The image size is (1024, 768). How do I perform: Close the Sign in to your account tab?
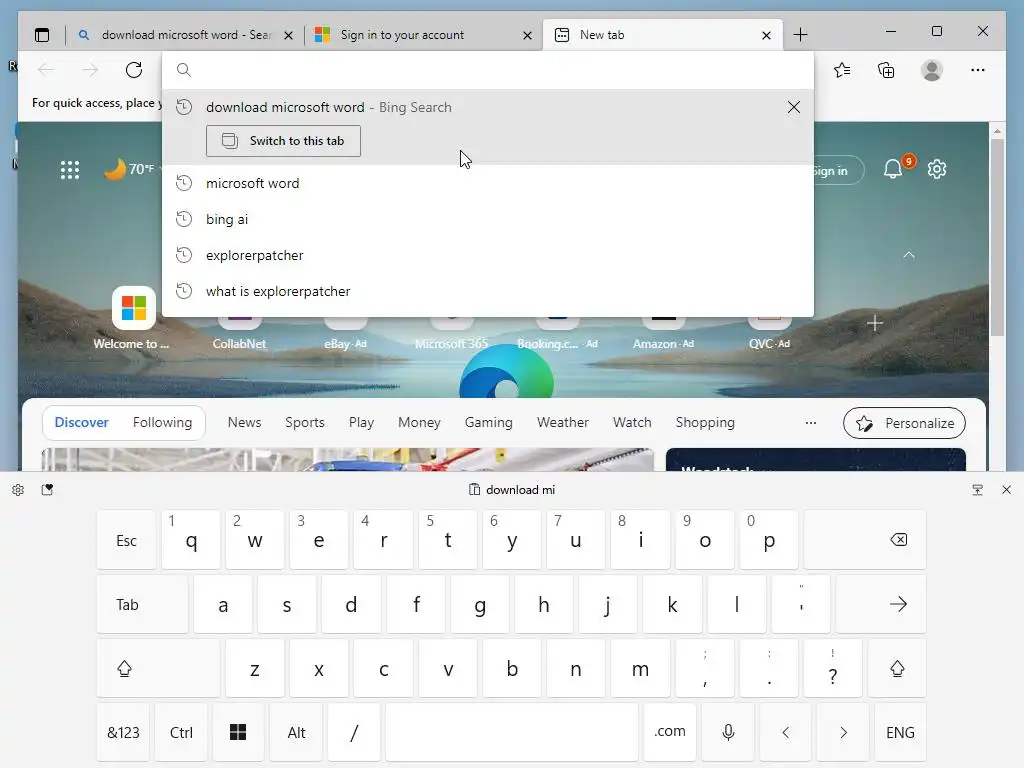click(x=528, y=35)
